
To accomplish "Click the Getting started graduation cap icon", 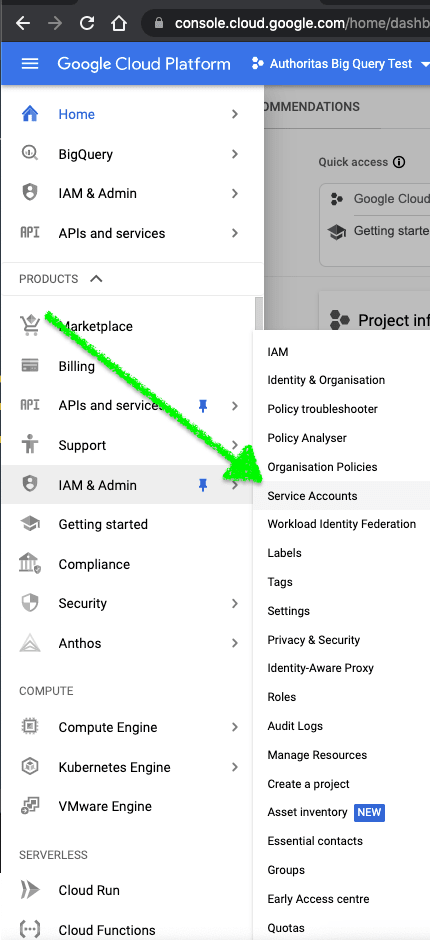I will [29, 524].
